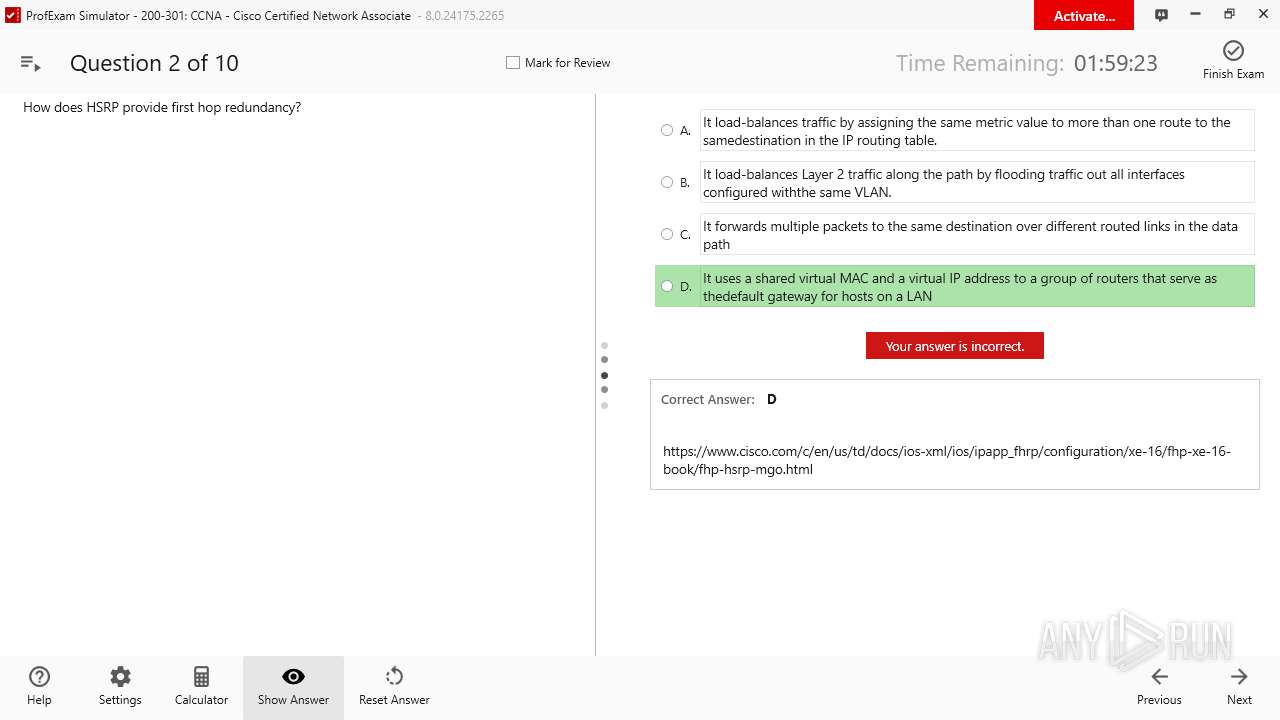Open the feedback icon in title bar
Image resolution: width=1280 pixels, height=720 pixels.
click(1161, 15)
